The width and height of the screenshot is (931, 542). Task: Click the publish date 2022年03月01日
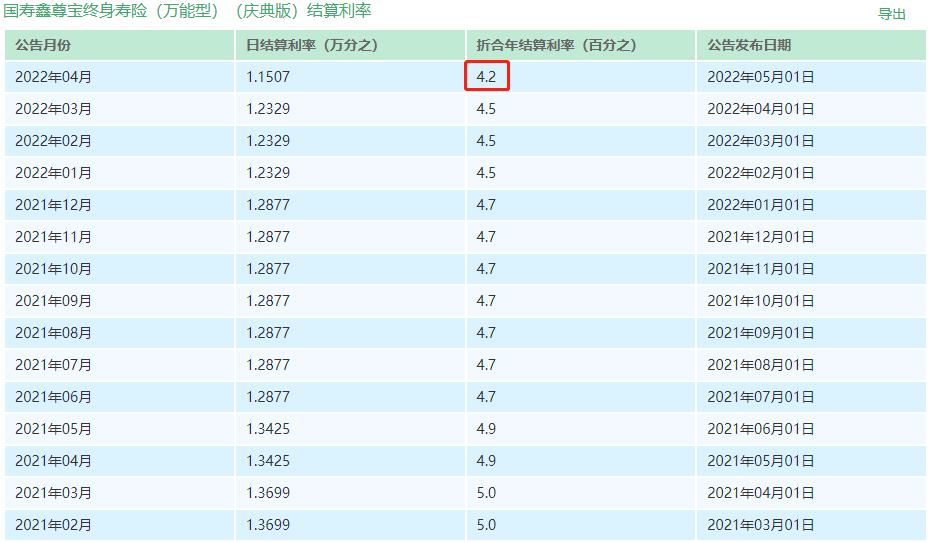(761, 141)
